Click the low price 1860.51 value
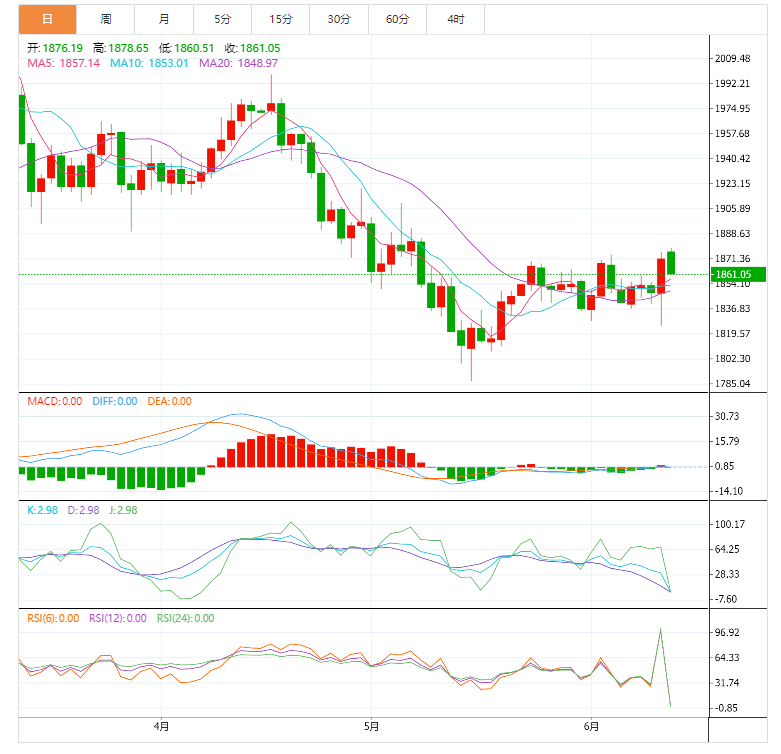This screenshot has width=781, height=754. pyautogui.click(x=194, y=48)
